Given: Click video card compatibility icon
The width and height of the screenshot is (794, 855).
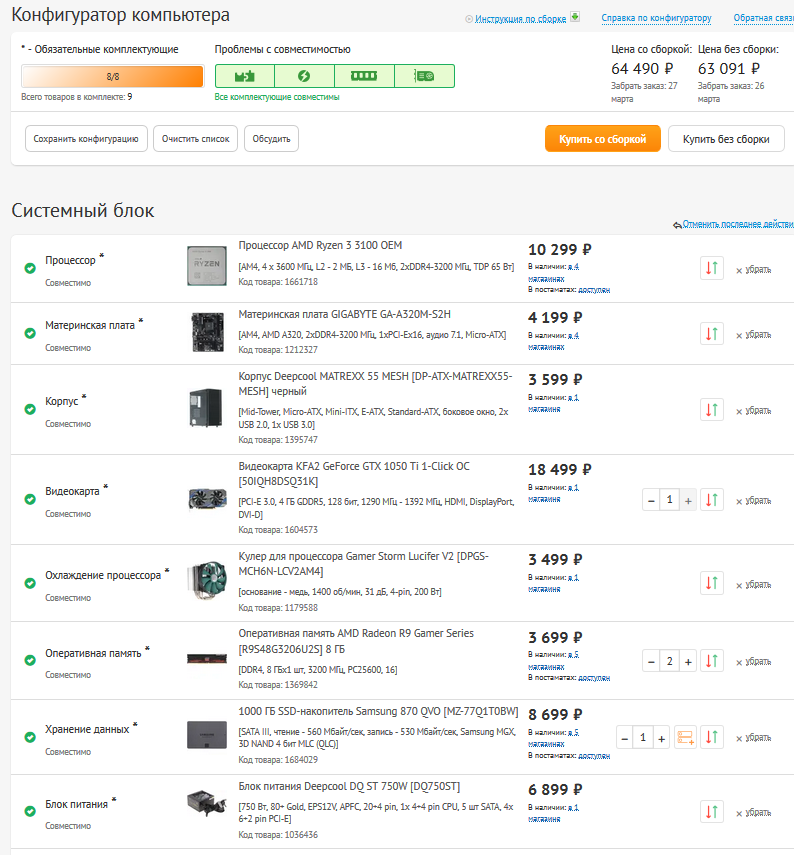Looking at the screenshot, I should (424, 76).
